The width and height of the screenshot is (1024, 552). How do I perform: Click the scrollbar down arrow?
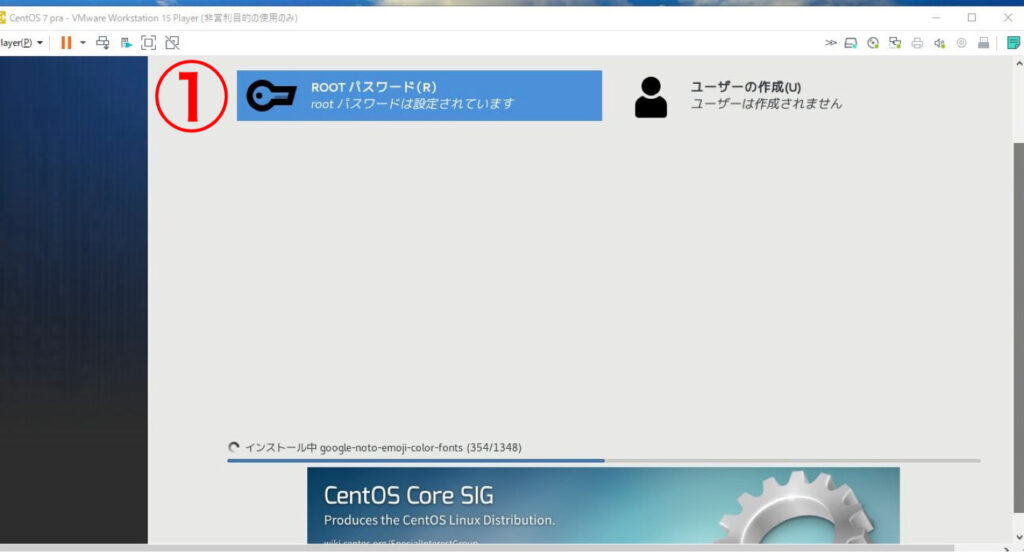[1019, 537]
